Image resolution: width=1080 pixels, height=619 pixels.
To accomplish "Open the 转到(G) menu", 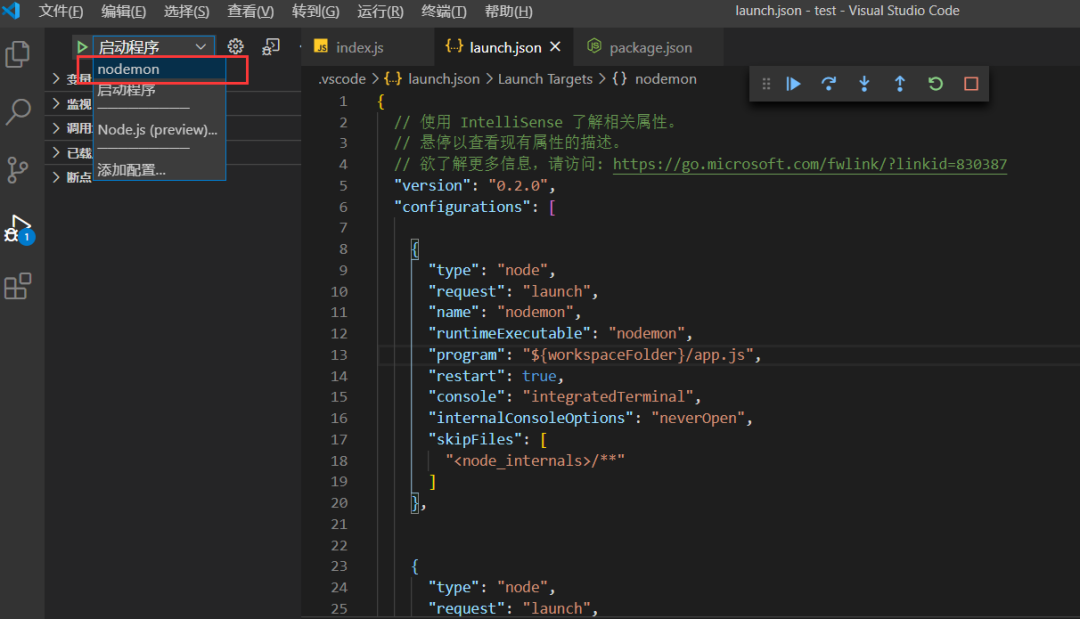I will pyautogui.click(x=315, y=11).
